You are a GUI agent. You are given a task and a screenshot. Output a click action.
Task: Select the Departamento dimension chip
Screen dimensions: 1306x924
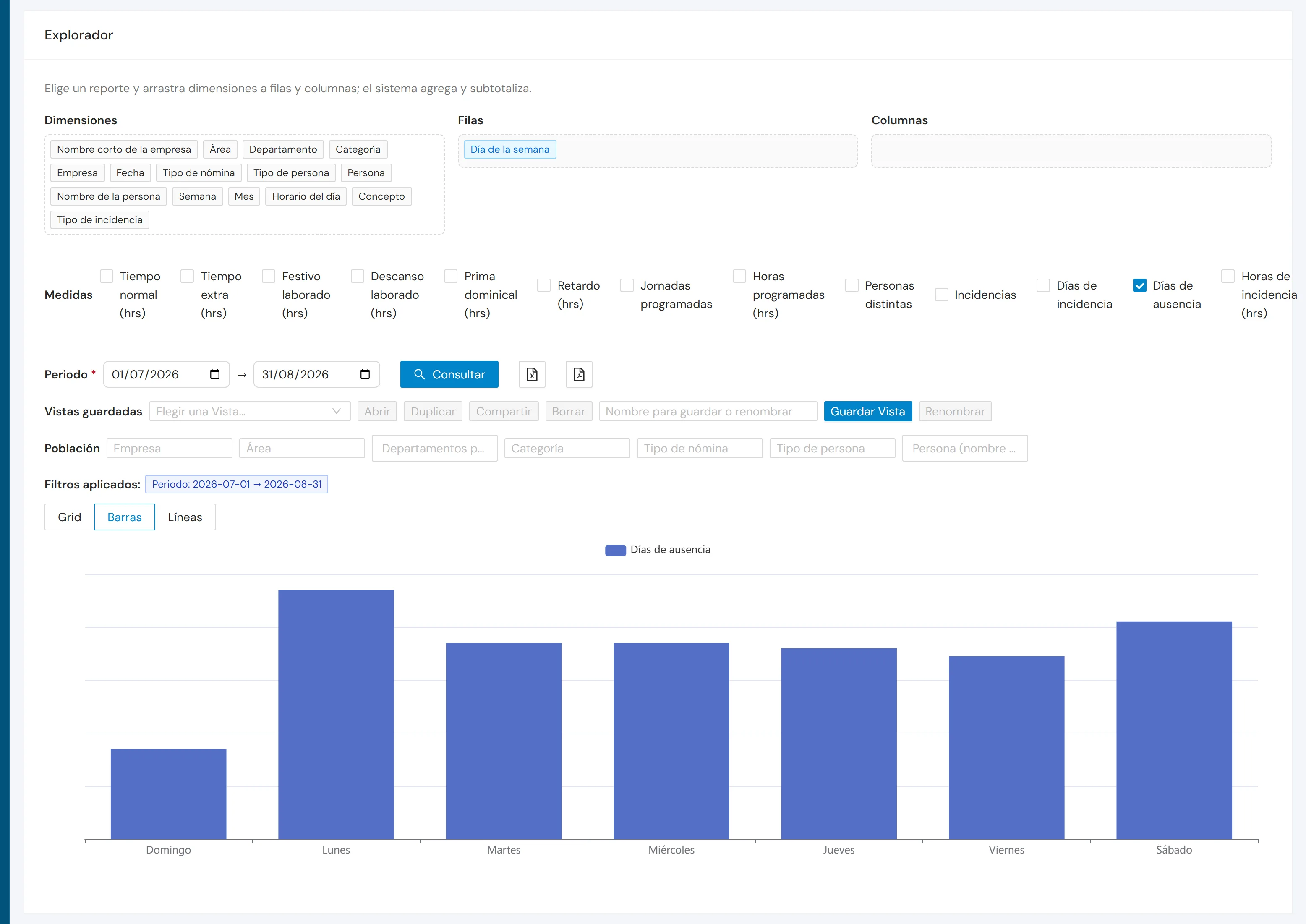283,150
